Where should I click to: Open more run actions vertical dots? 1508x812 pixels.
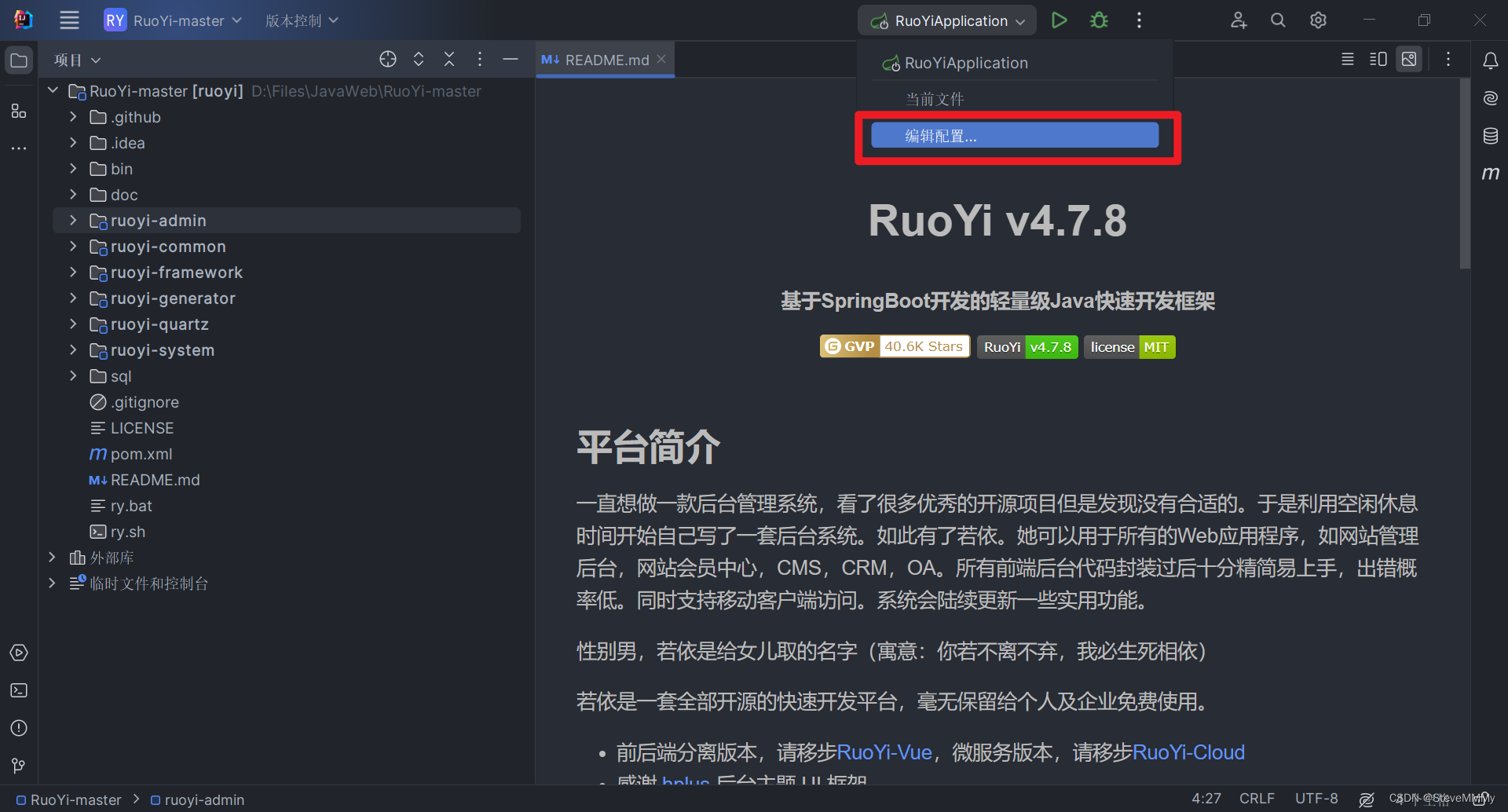(x=1139, y=20)
